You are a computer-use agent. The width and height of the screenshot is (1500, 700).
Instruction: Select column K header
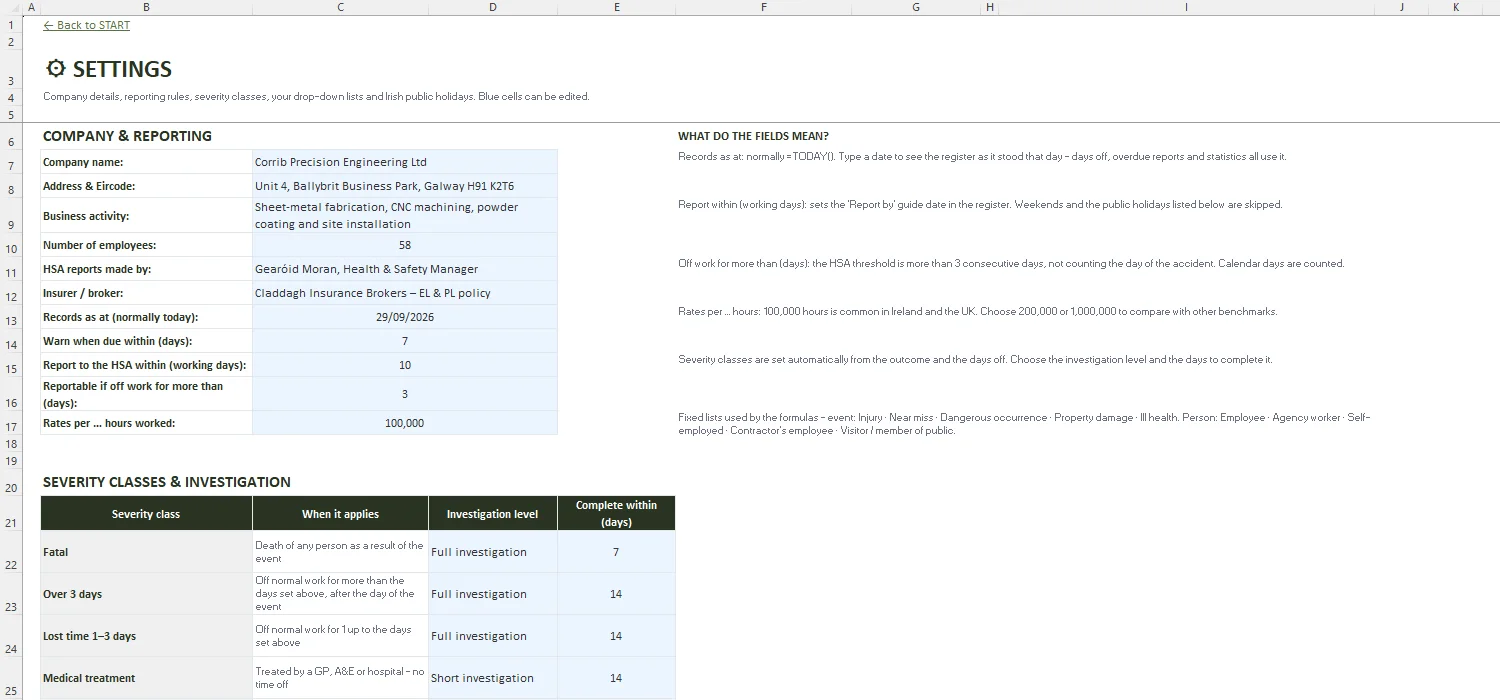pos(1455,7)
